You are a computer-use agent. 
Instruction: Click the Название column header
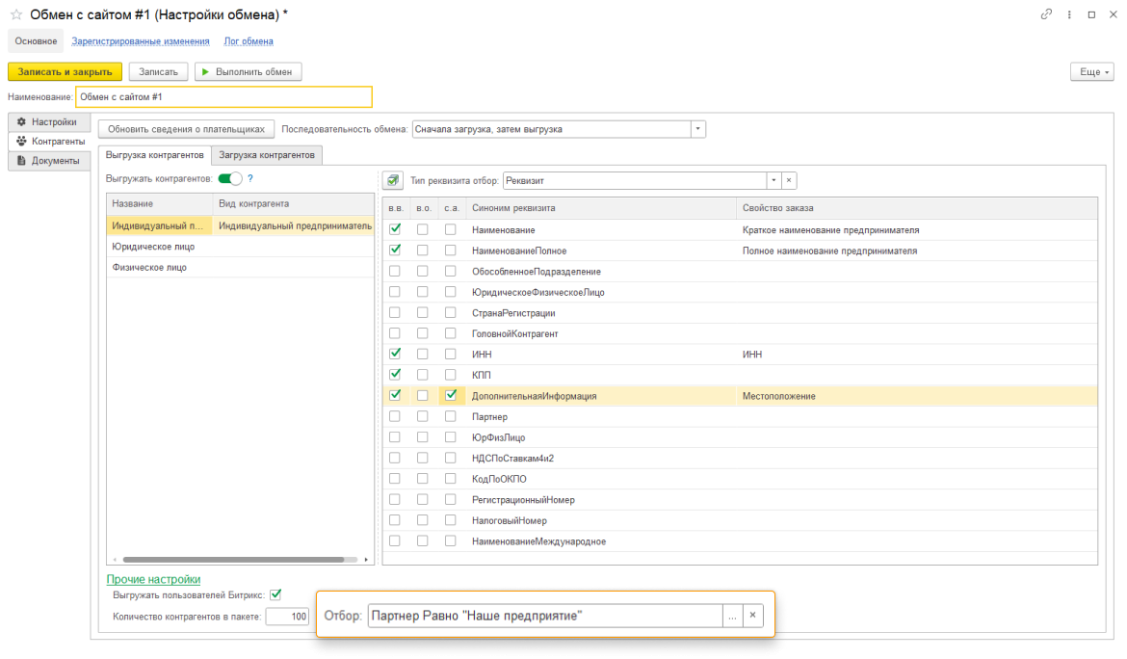[x=160, y=203]
